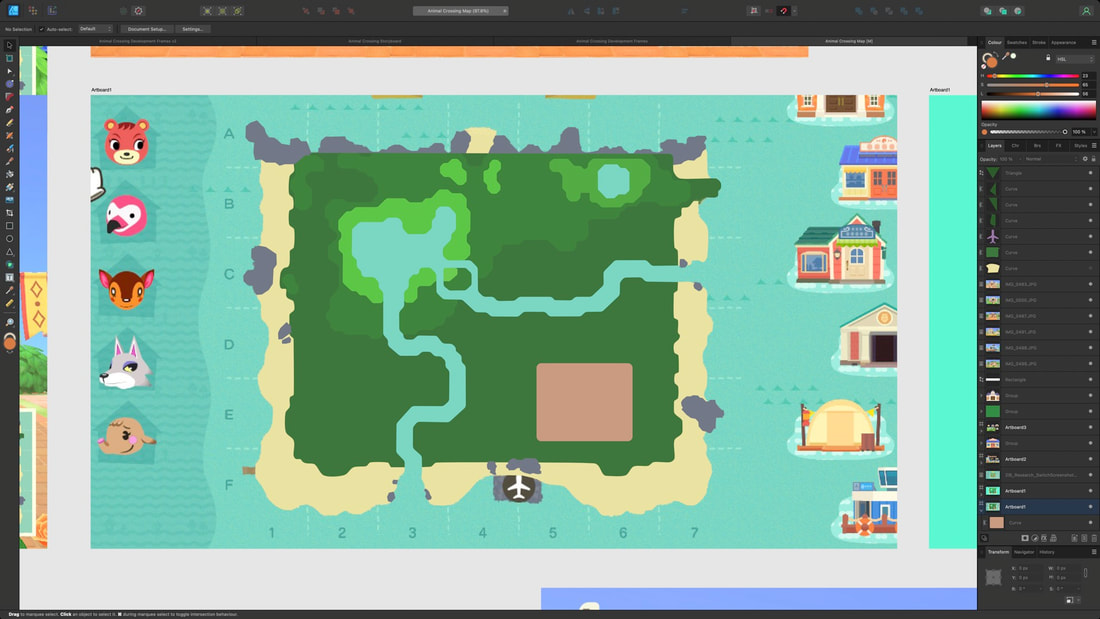
Task: Hide the Artboard2 layer
Action: tap(1090, 459)
